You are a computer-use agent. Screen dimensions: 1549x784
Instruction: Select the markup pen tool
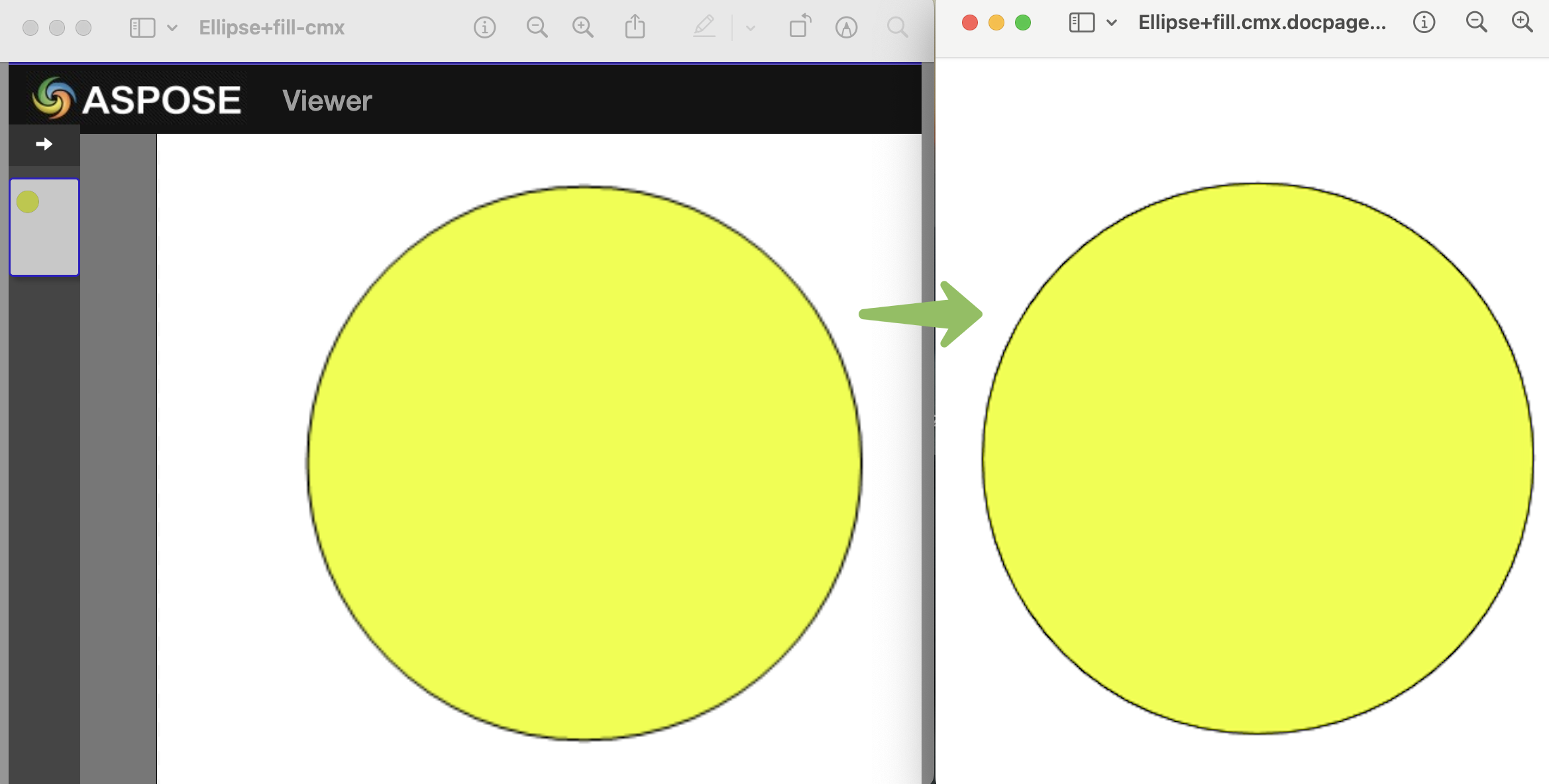coord(704,27)
